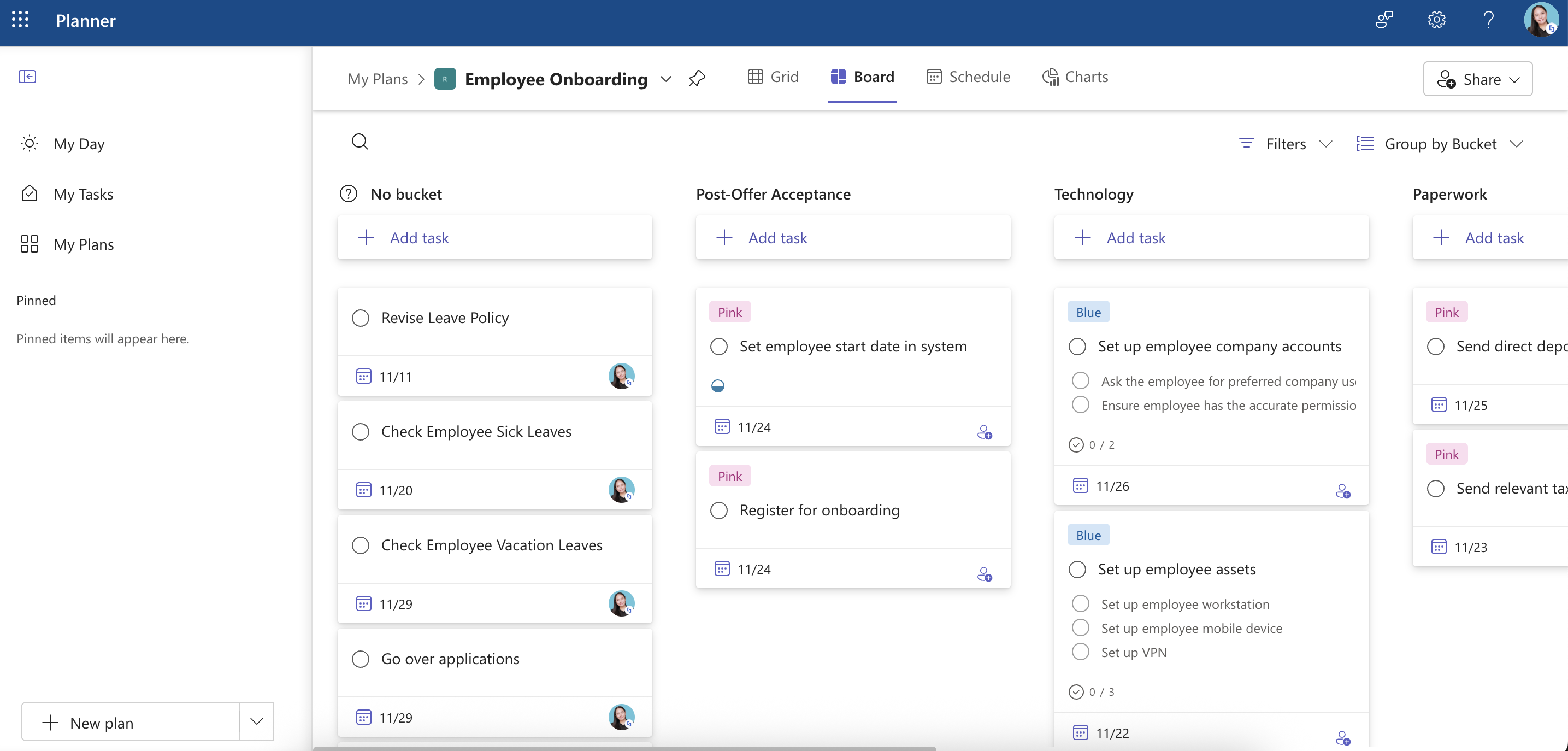Expand the My Plans breadcrumb chevron
Screen dimensions: 1568x751
click(x=421, y=79)
